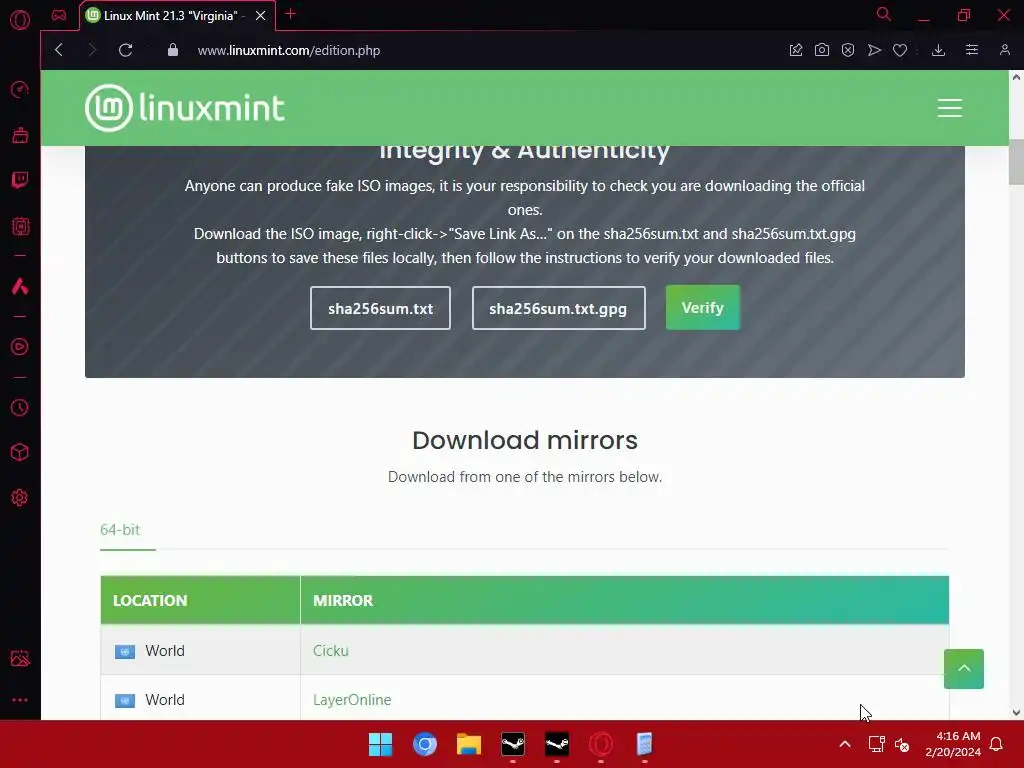
Task: Open the Windows Start menu
Action: pyautogui.click(x=380, y=744)
